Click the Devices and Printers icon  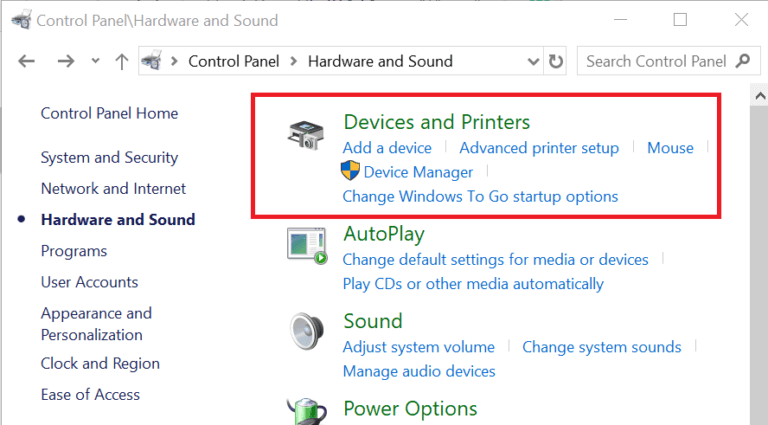305,136
